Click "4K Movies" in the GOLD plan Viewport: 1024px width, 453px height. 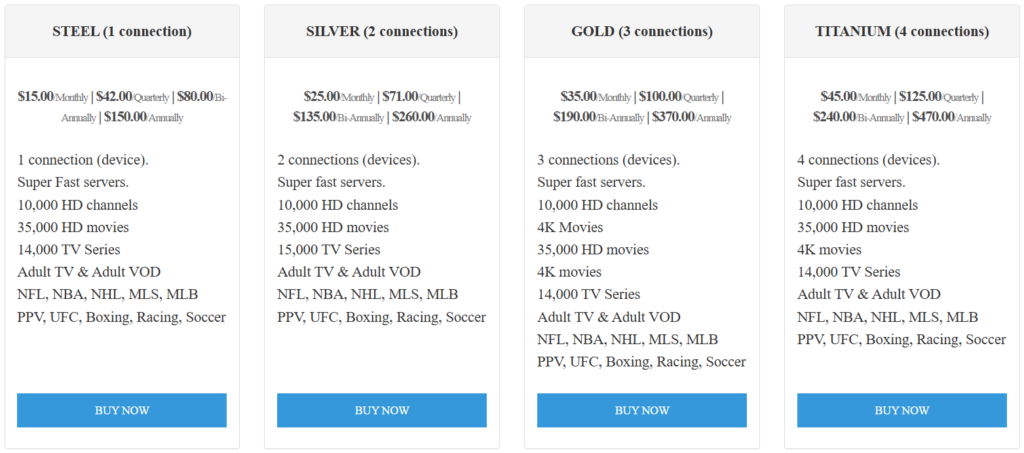click(x=570, y=227)
